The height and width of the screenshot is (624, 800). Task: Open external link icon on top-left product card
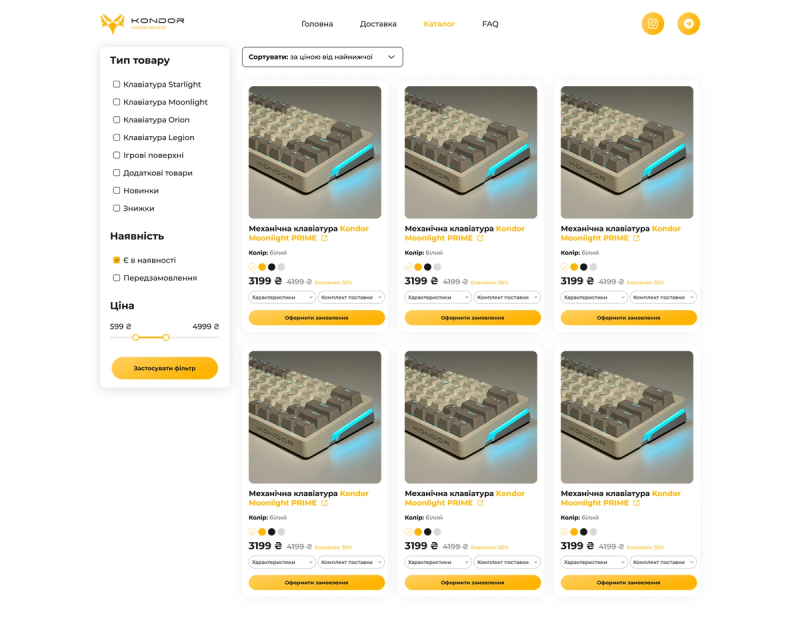[x=324, y=238]
